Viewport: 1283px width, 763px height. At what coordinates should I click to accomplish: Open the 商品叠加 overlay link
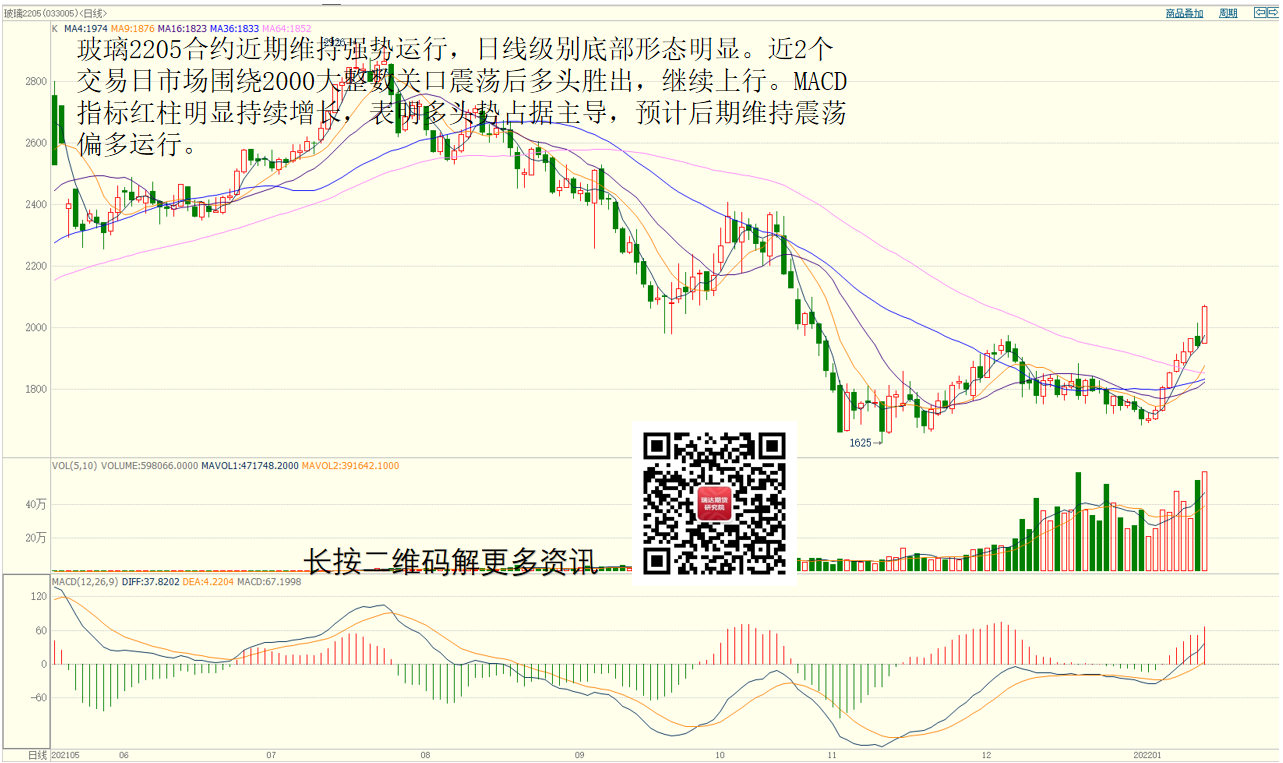coord(1184,13)
